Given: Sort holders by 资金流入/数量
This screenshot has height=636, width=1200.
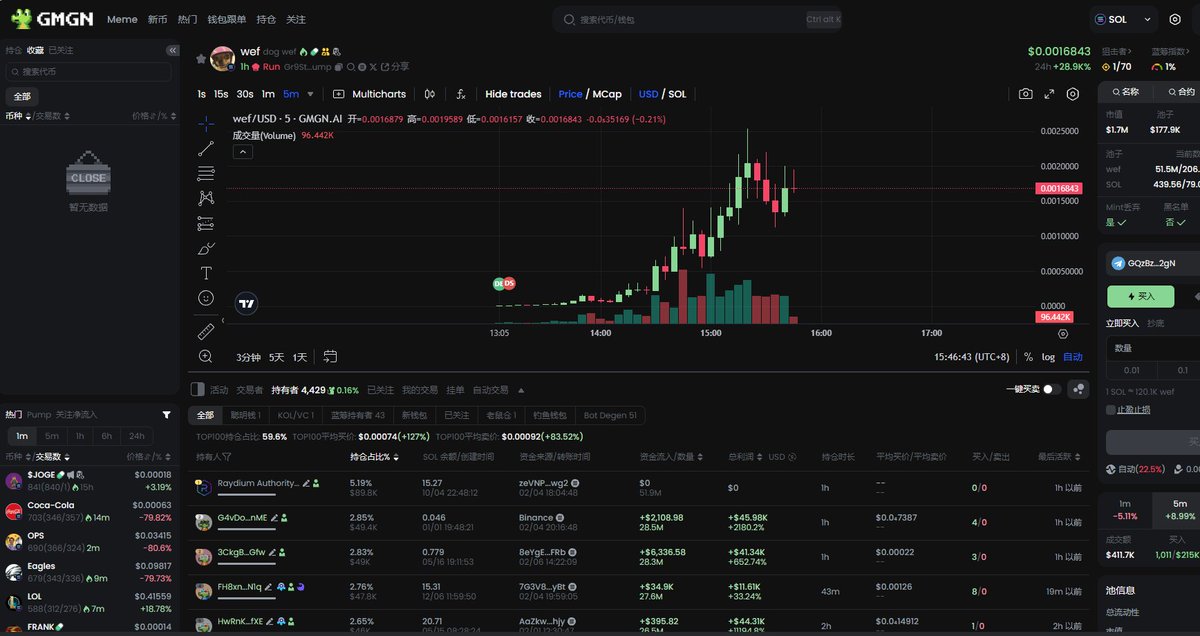Looking at the screenshot, I should [670, 456].
